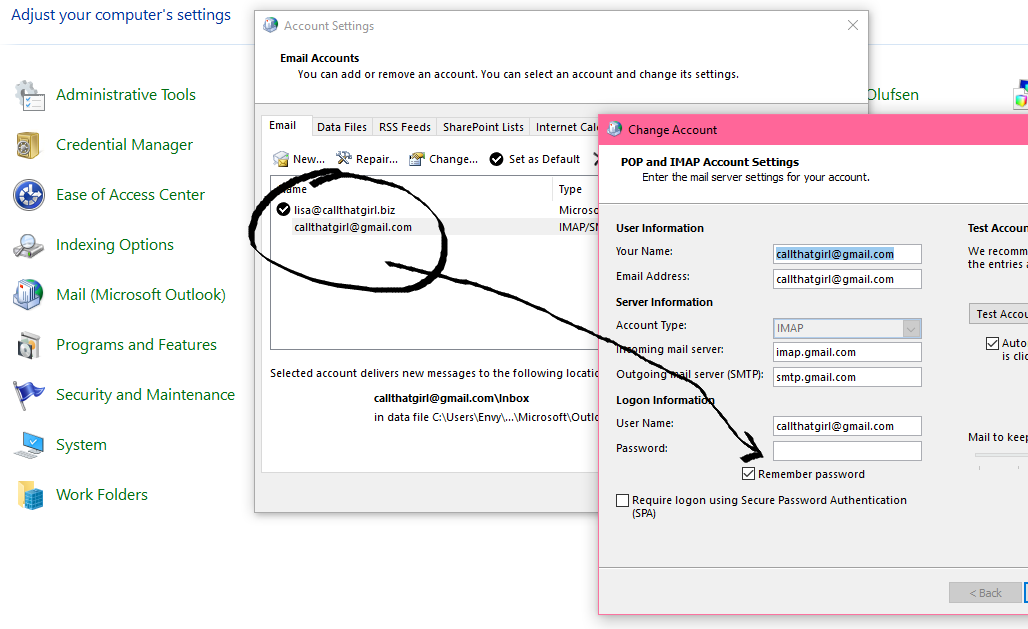
Task: Click the Repair... button
Action: (x=368, y=159)
